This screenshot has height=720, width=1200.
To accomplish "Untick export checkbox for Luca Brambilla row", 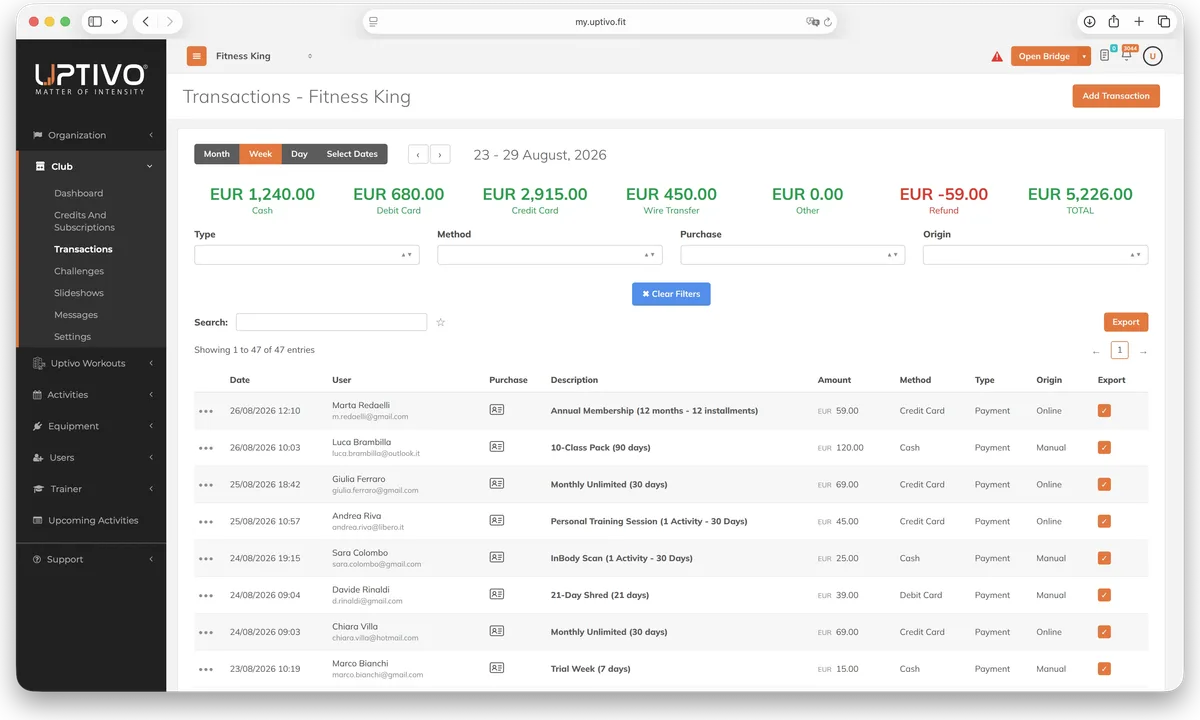I will coord(1104,448).
